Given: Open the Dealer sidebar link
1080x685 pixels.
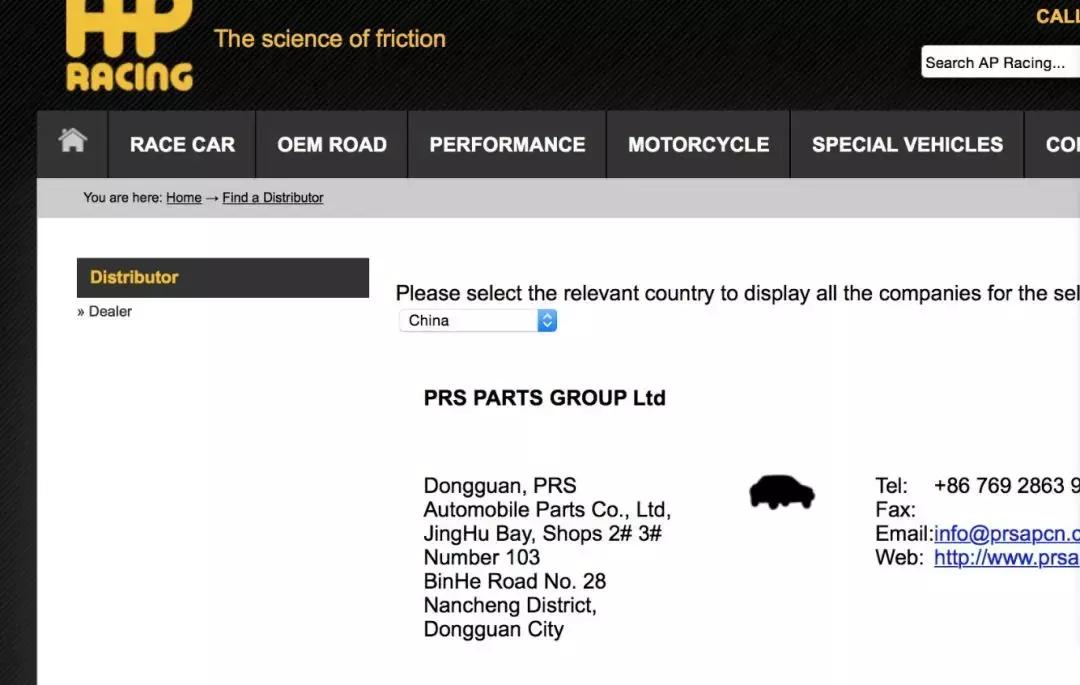Looking at the screenshot, I should [110, 312].
